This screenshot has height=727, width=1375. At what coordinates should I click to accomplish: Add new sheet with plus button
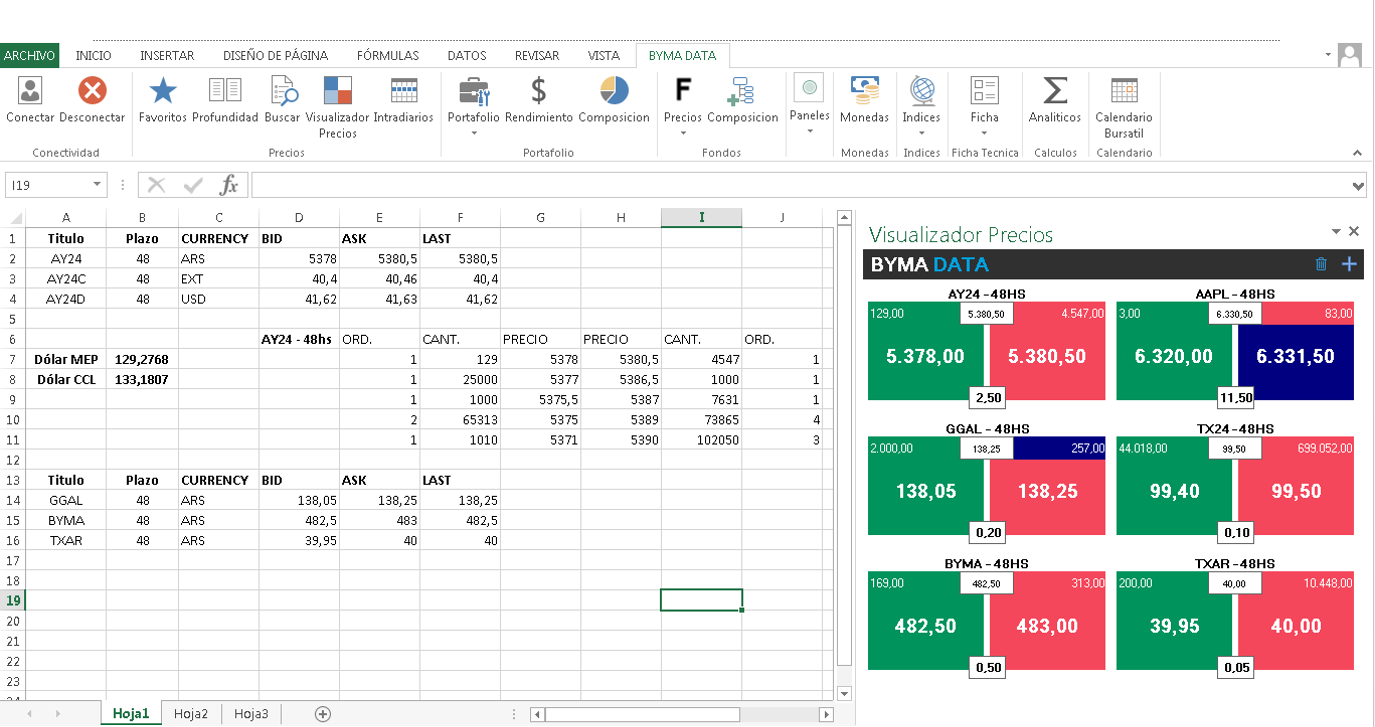pyautogui.click(x=322, y=713)
